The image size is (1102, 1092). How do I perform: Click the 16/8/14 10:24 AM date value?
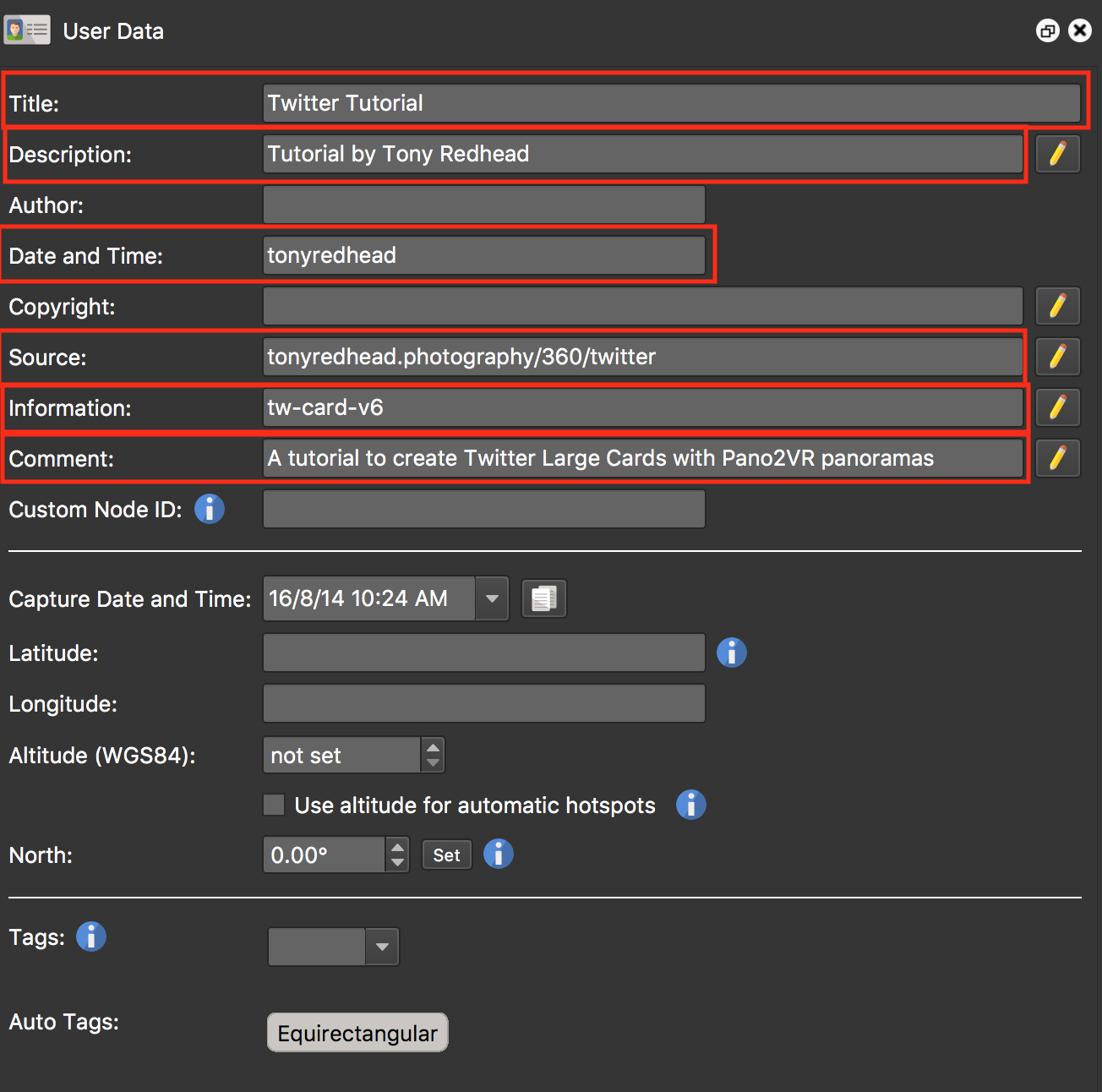pyautogui.click(x=369, y=598)
